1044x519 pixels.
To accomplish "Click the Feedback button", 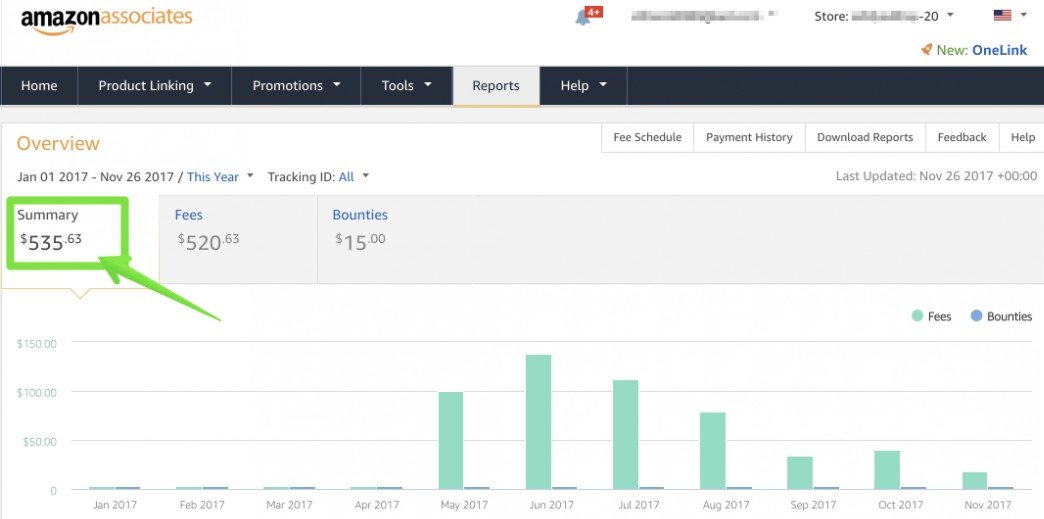I will pyautogui.click(x=961, y=137).
